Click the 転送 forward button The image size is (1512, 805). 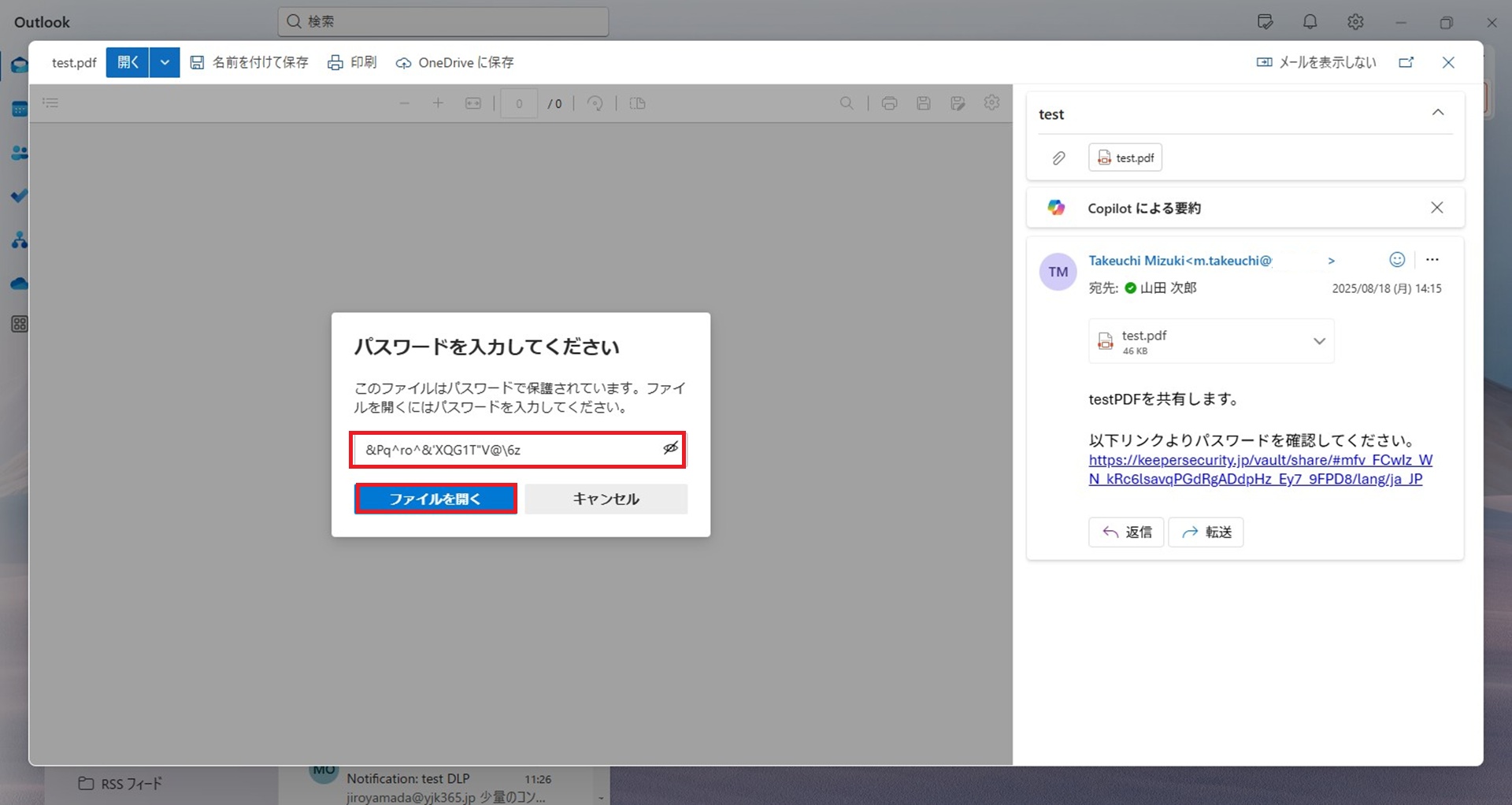[1206, 532]
